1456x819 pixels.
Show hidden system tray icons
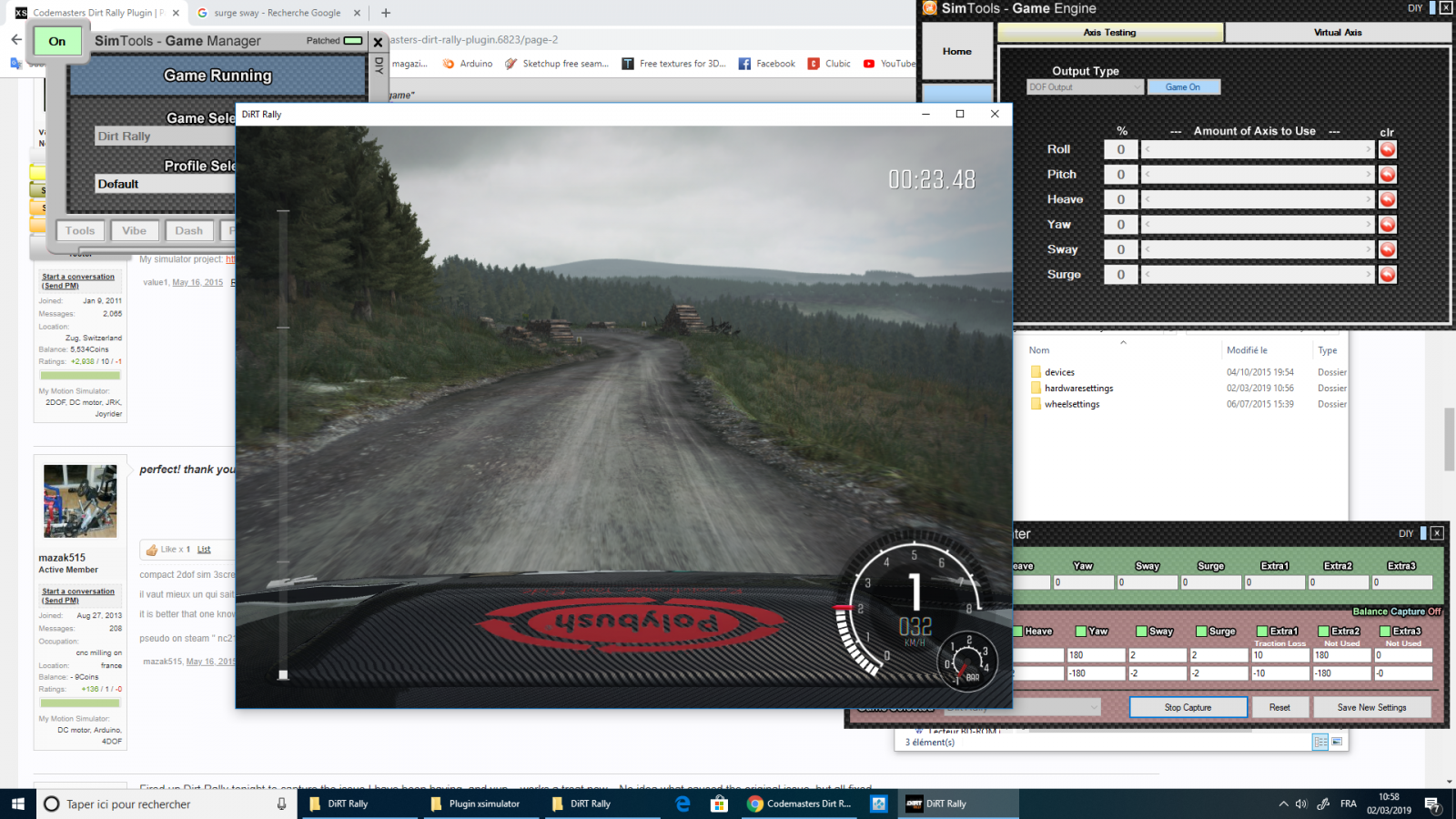tap(1283, 804)
